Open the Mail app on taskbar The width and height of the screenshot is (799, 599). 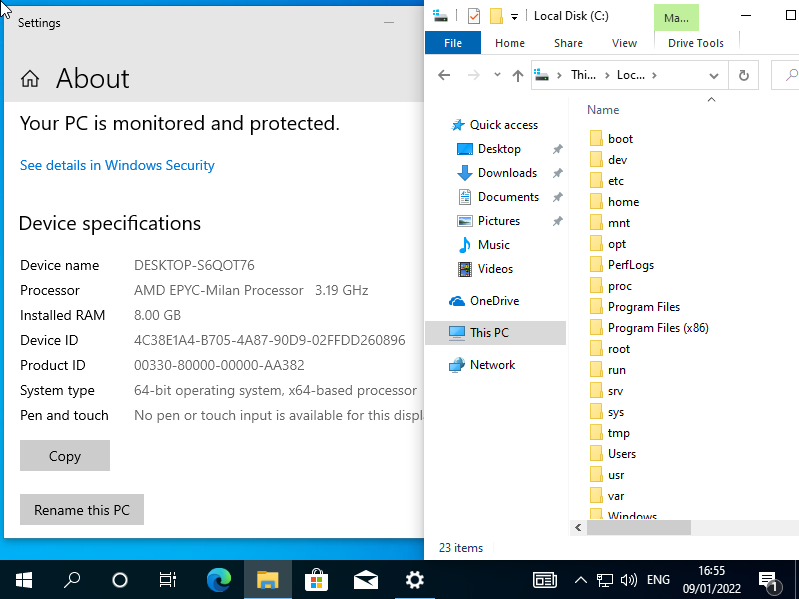(x=365, y=579)
